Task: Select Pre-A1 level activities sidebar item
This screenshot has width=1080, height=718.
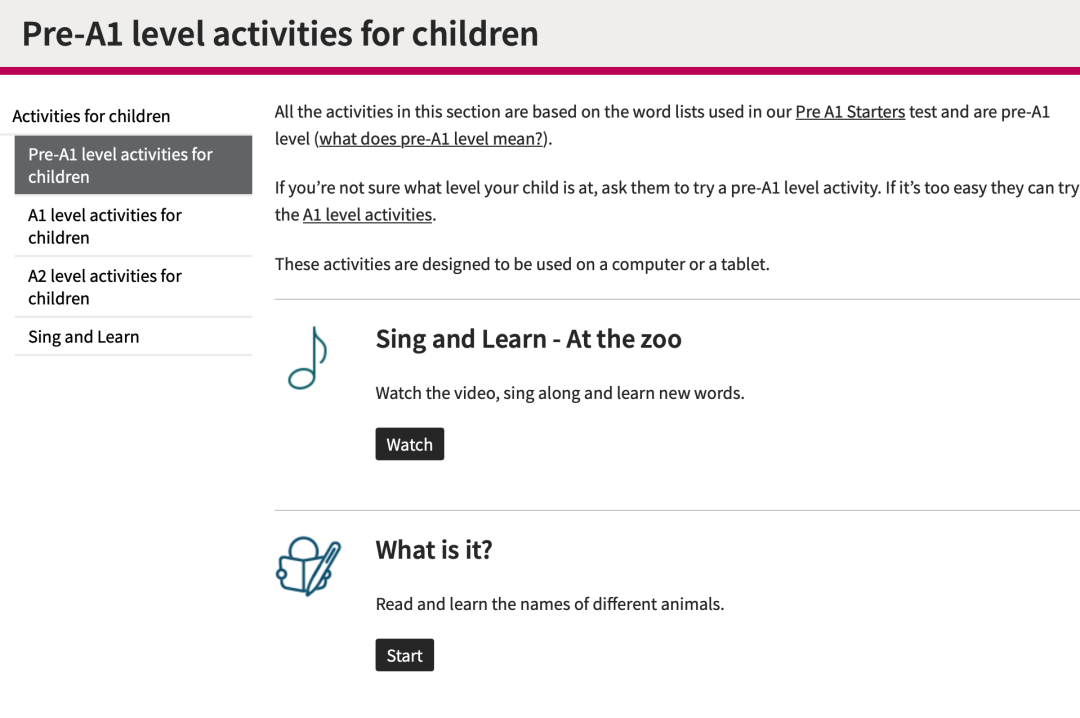Action: coord(133,165)
